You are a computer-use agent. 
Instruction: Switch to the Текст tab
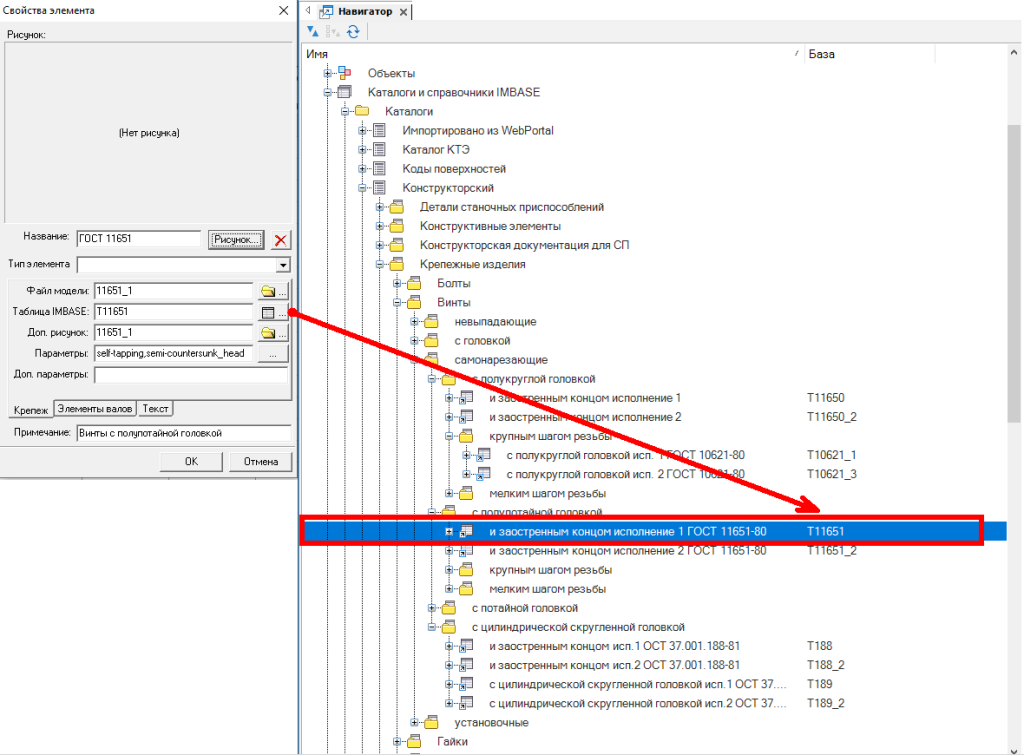tap(154, 408)
